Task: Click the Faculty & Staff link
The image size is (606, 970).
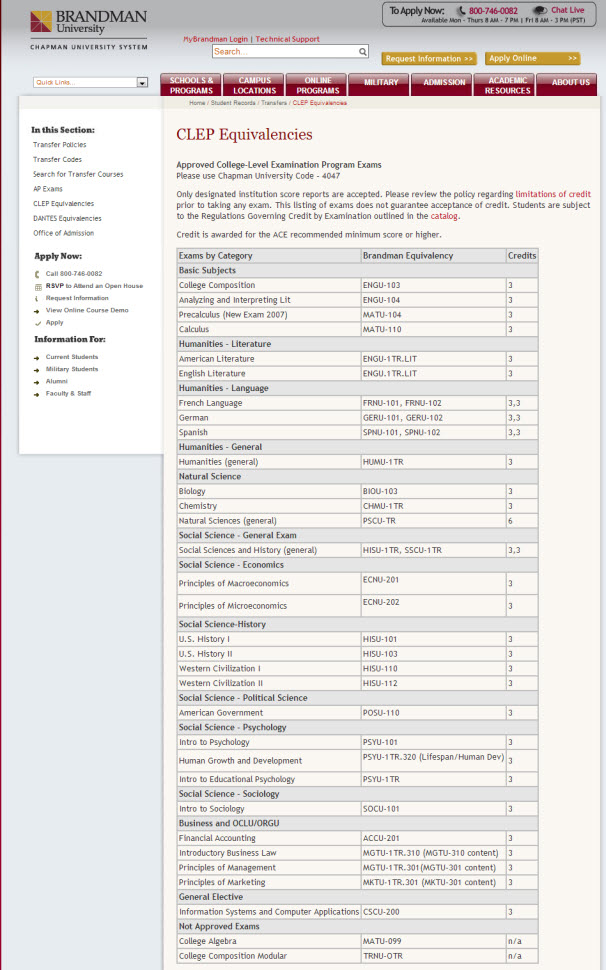Action: [x=68, y=393]
